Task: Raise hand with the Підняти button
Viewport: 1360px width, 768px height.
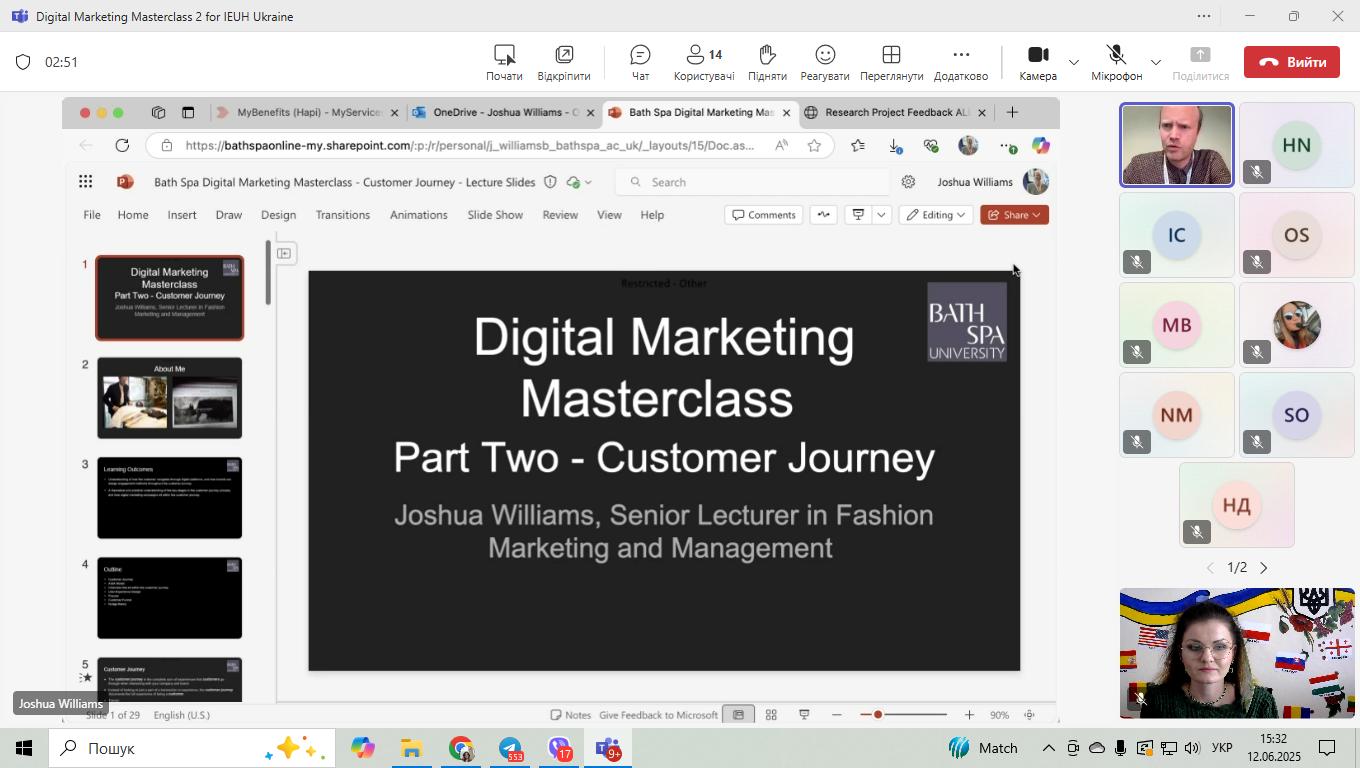Action: coord(767,62)
